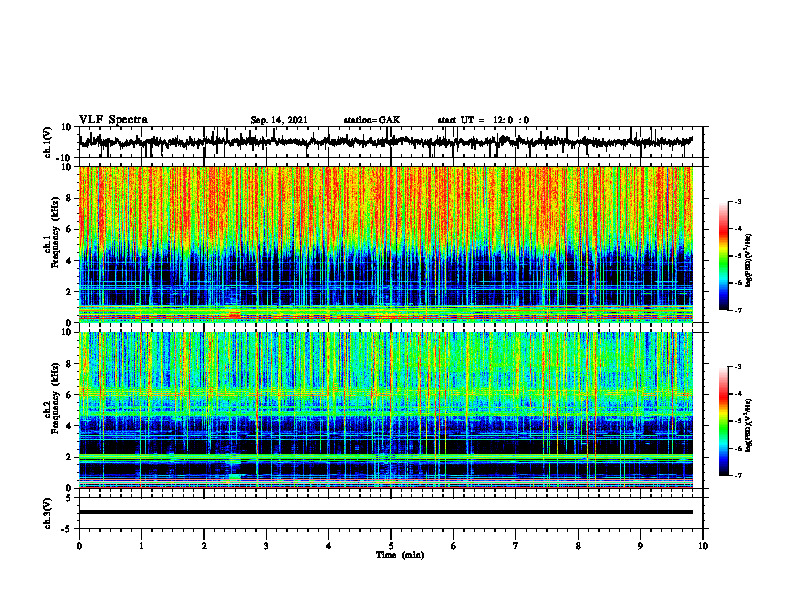Click the "2" tick on Time axis

pyautogui.click(x=204, y=546)
